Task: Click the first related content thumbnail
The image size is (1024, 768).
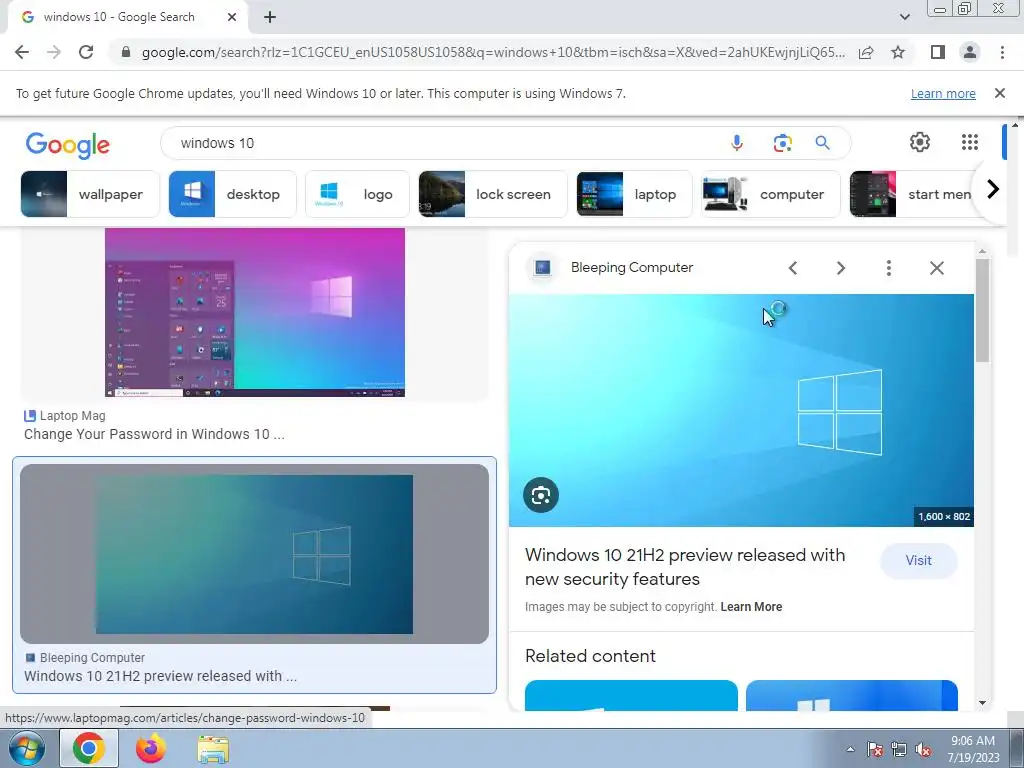Action: pyautogui.click(x=631, y=695)
